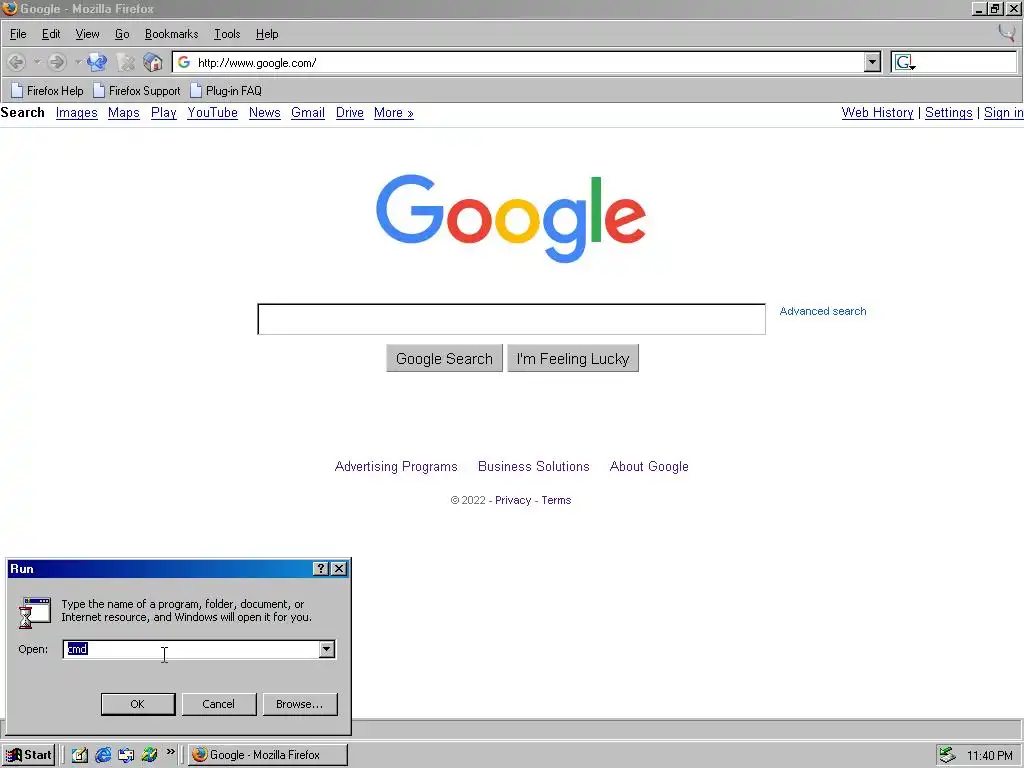Click the Google Search button
Viewport: 1024px width, 768px height.
[444, 359]
